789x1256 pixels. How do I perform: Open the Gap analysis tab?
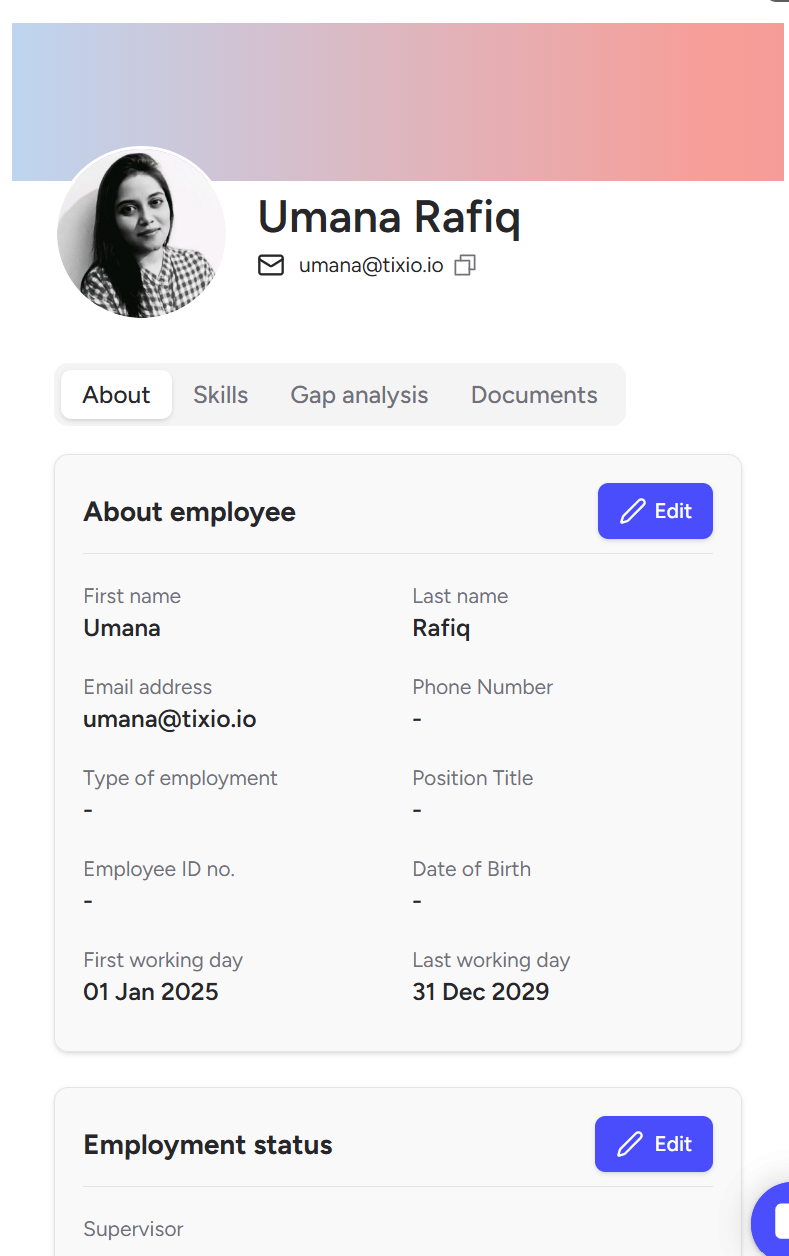359,395
